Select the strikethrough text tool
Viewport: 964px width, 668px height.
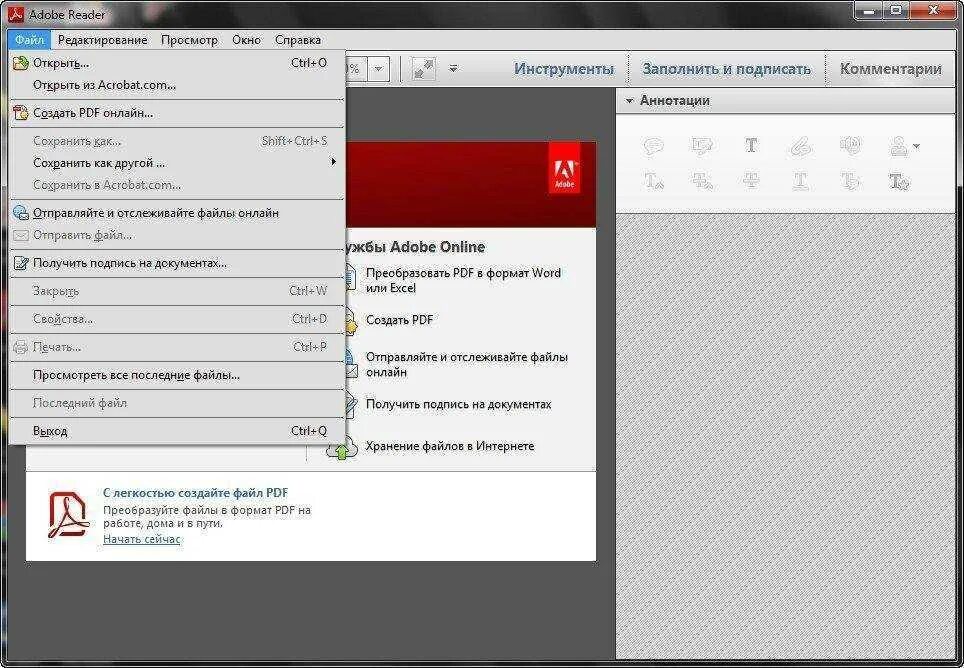click(x=751, y=181)
